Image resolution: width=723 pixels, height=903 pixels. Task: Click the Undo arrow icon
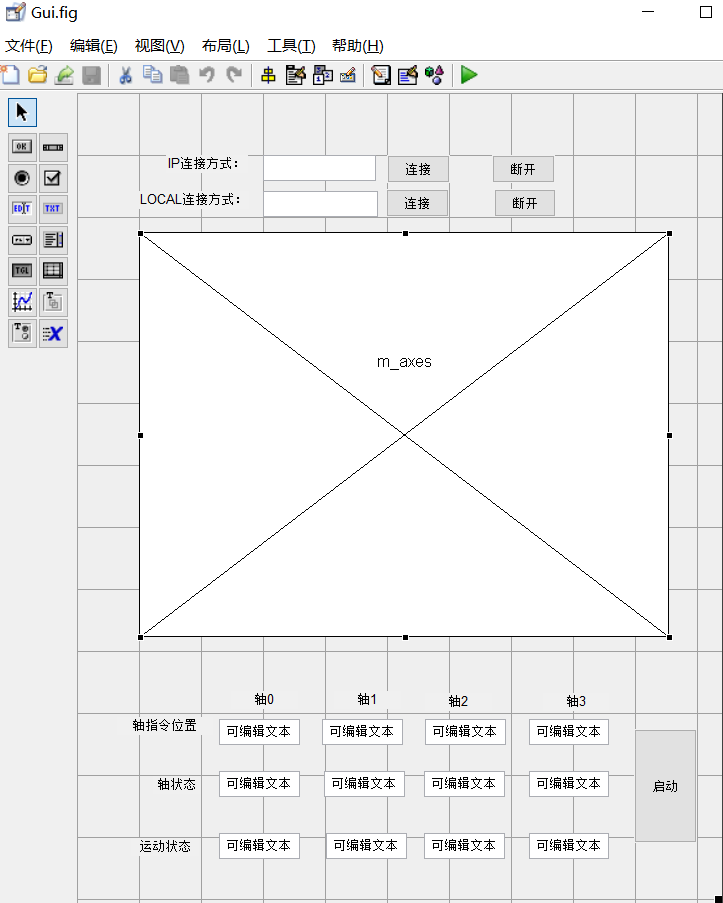207,75
